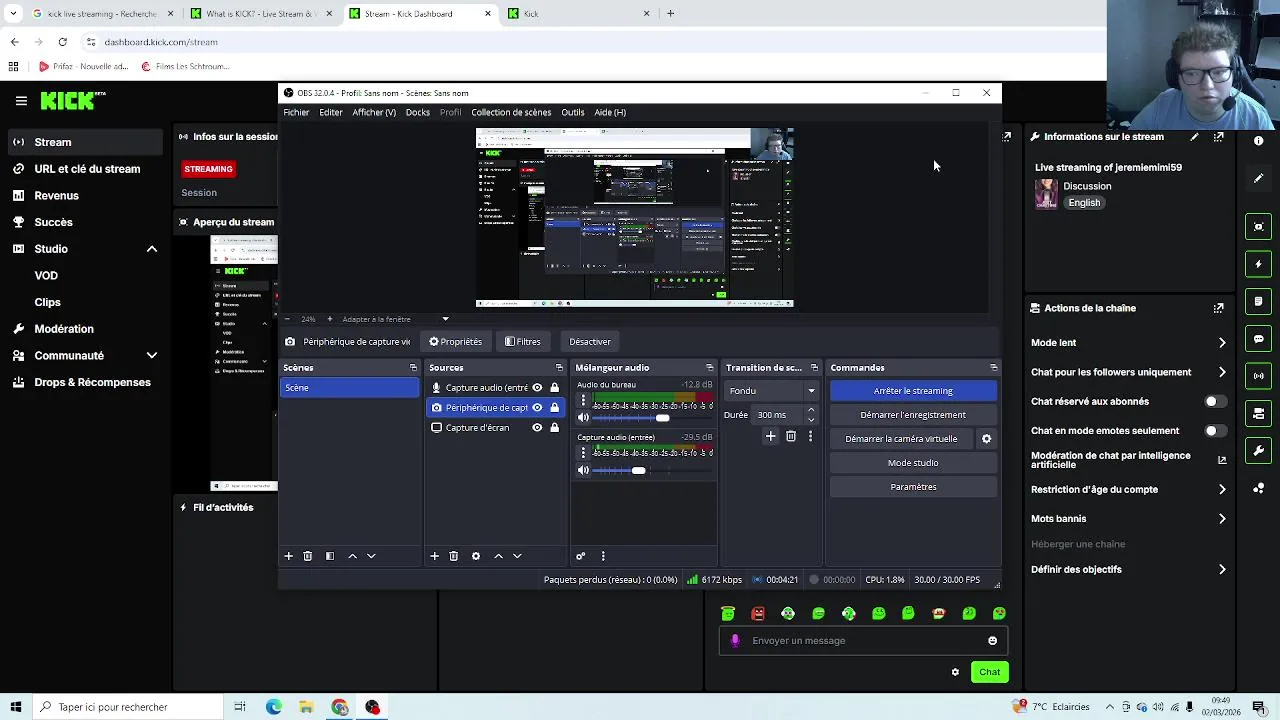
Task: Toggle lock on Périphérique de capture source
Action: click(x=554, y=408)
